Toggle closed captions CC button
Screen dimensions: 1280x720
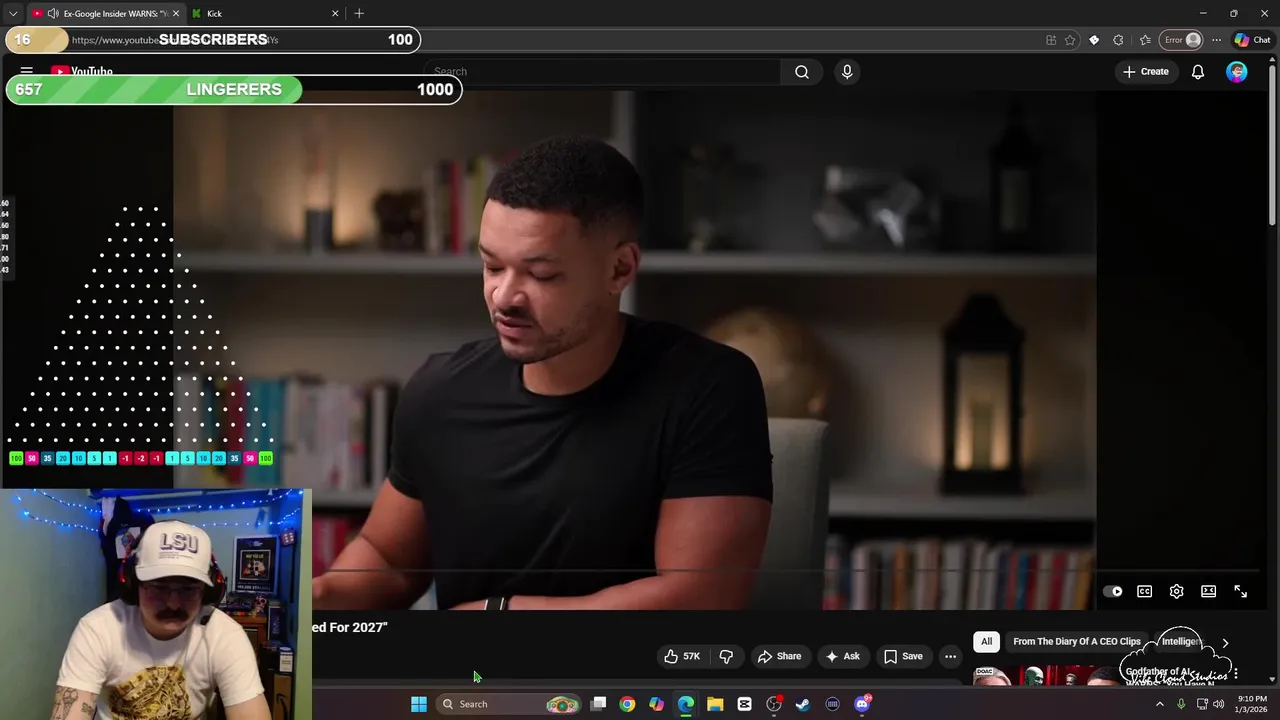pyautogui.click(x=1144, y=591)
